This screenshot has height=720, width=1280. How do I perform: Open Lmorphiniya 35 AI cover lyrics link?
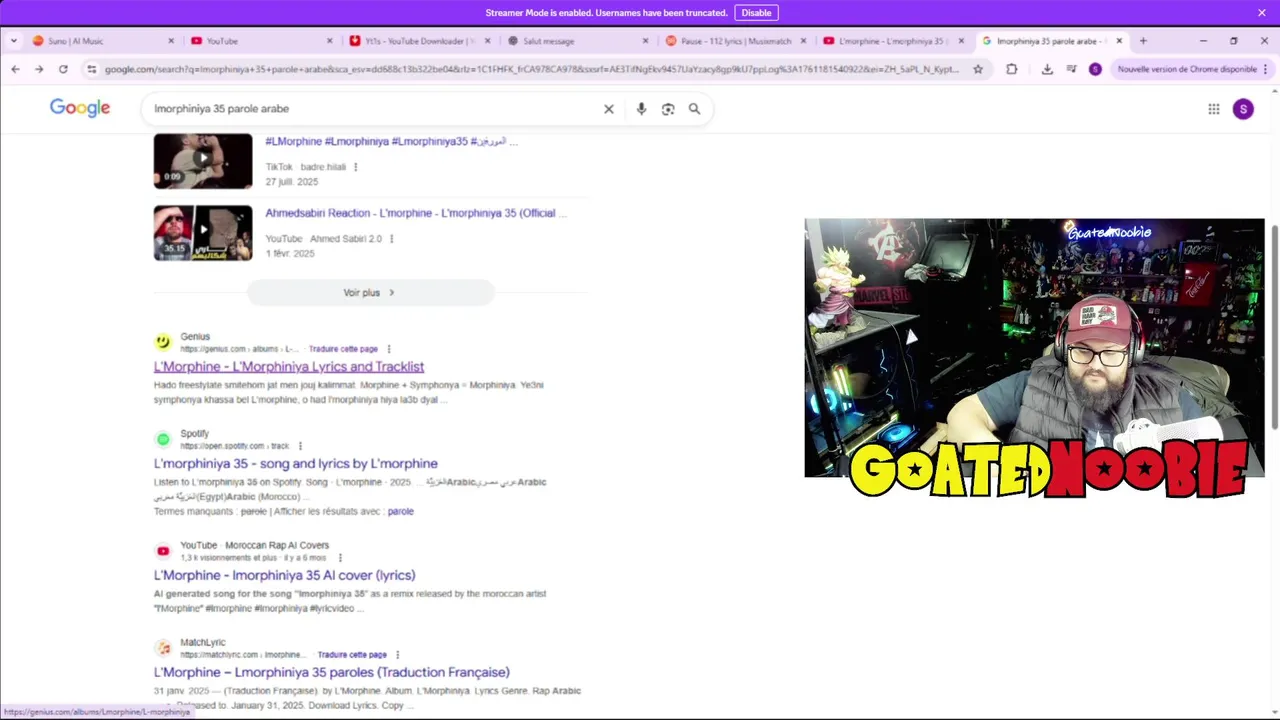point(284,575)
